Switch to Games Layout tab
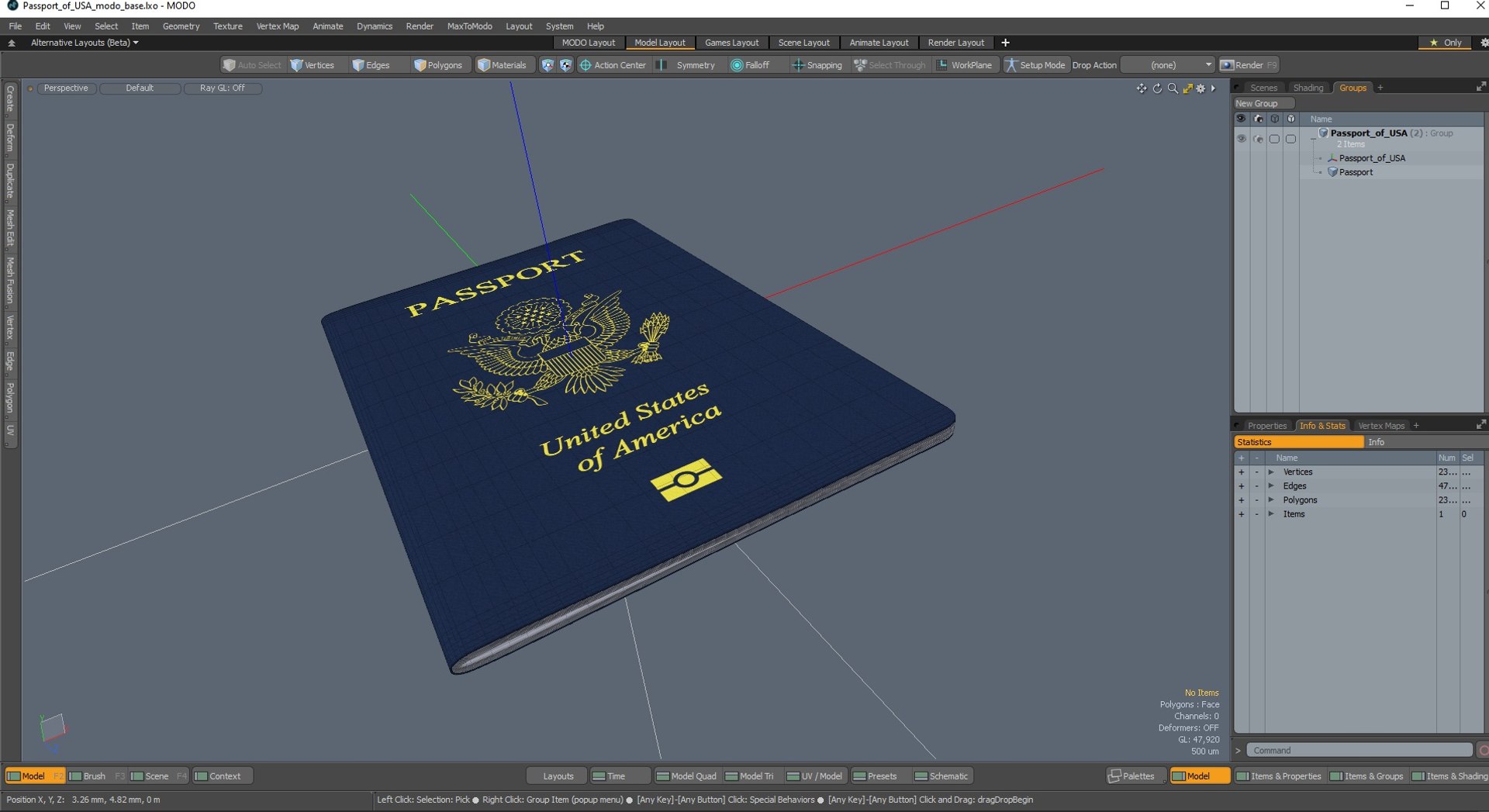Screen dimensions: 1489x812 click(x=731, y=43)
